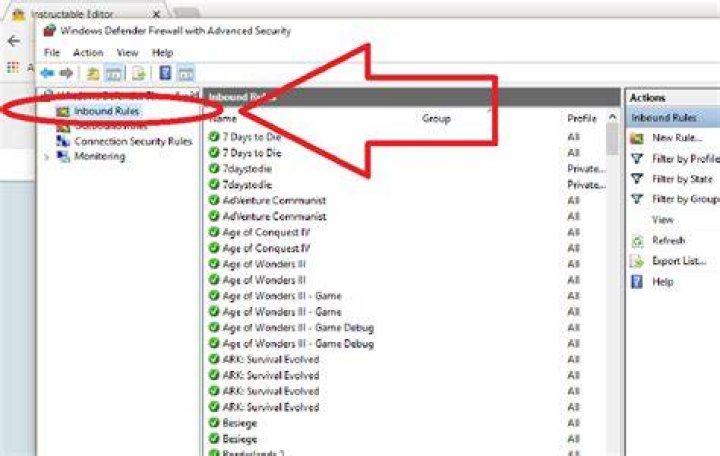The width and height of the screenshot is (720, 456).
Task: Sort rules by the Profile column header
Action: (x=582, y=118)
